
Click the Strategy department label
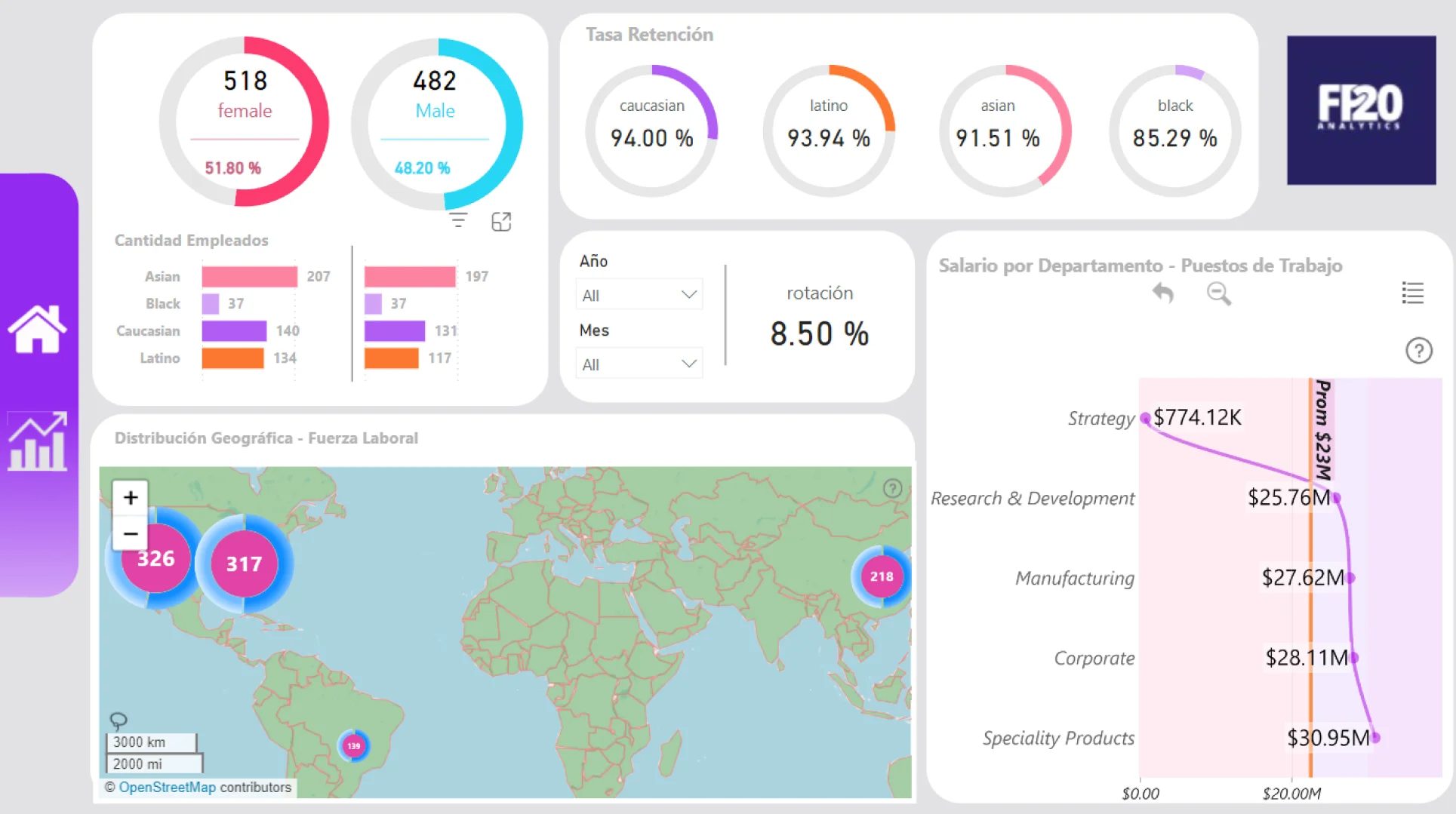point(1100,418)
